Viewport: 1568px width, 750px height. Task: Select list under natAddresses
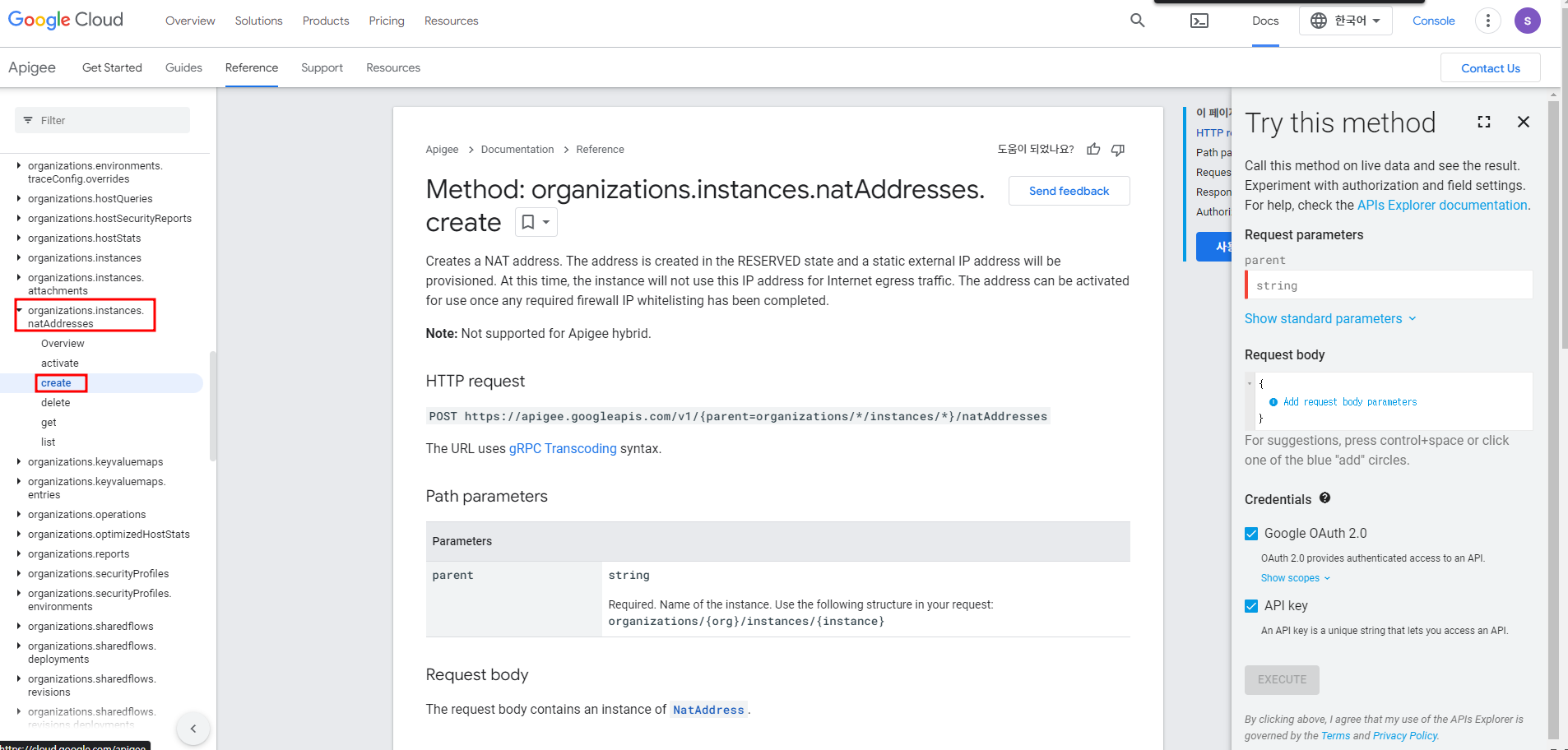[48, 442]
